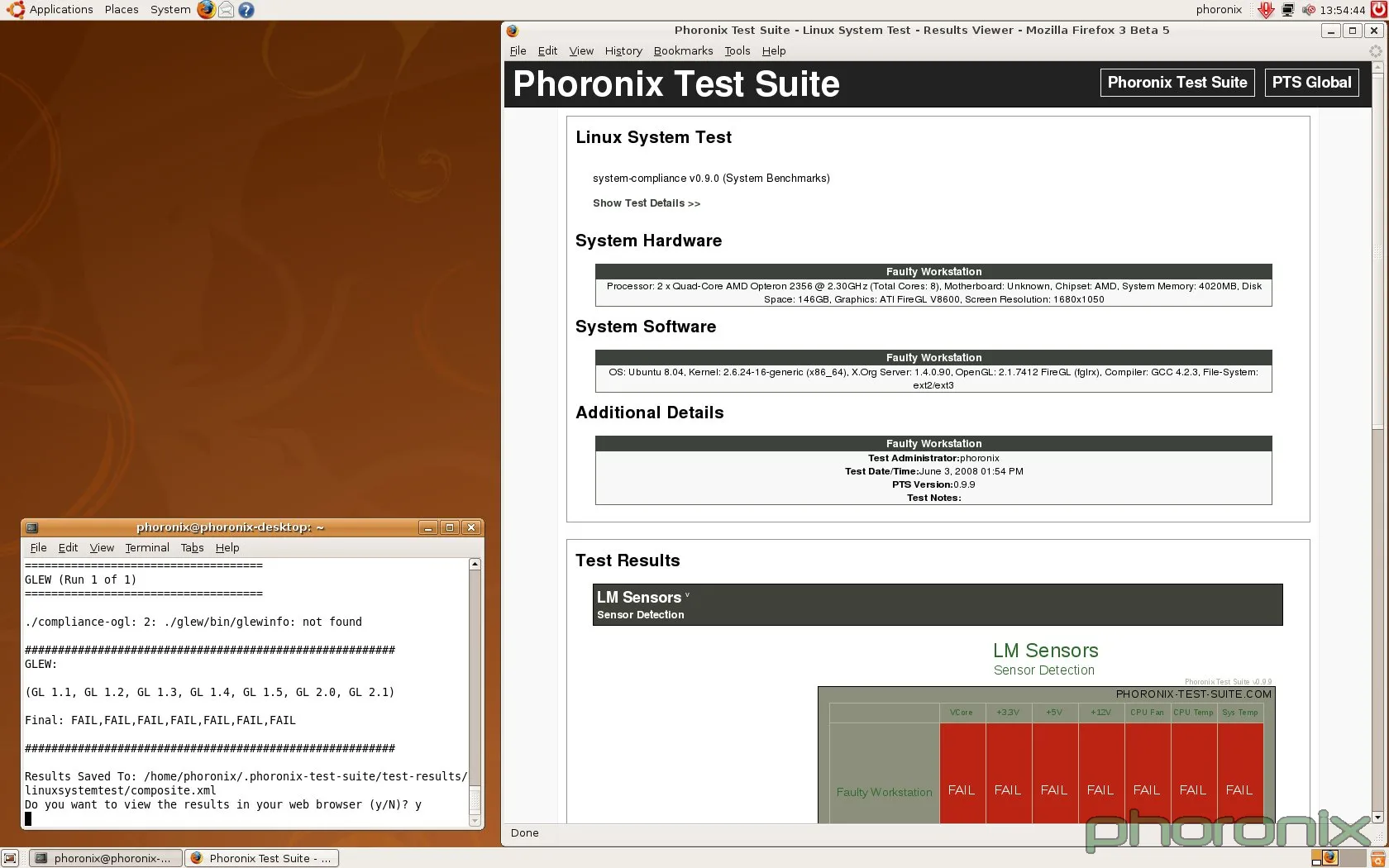Open the System menu
Screen dimensions: 1389x868
point(170,10)
